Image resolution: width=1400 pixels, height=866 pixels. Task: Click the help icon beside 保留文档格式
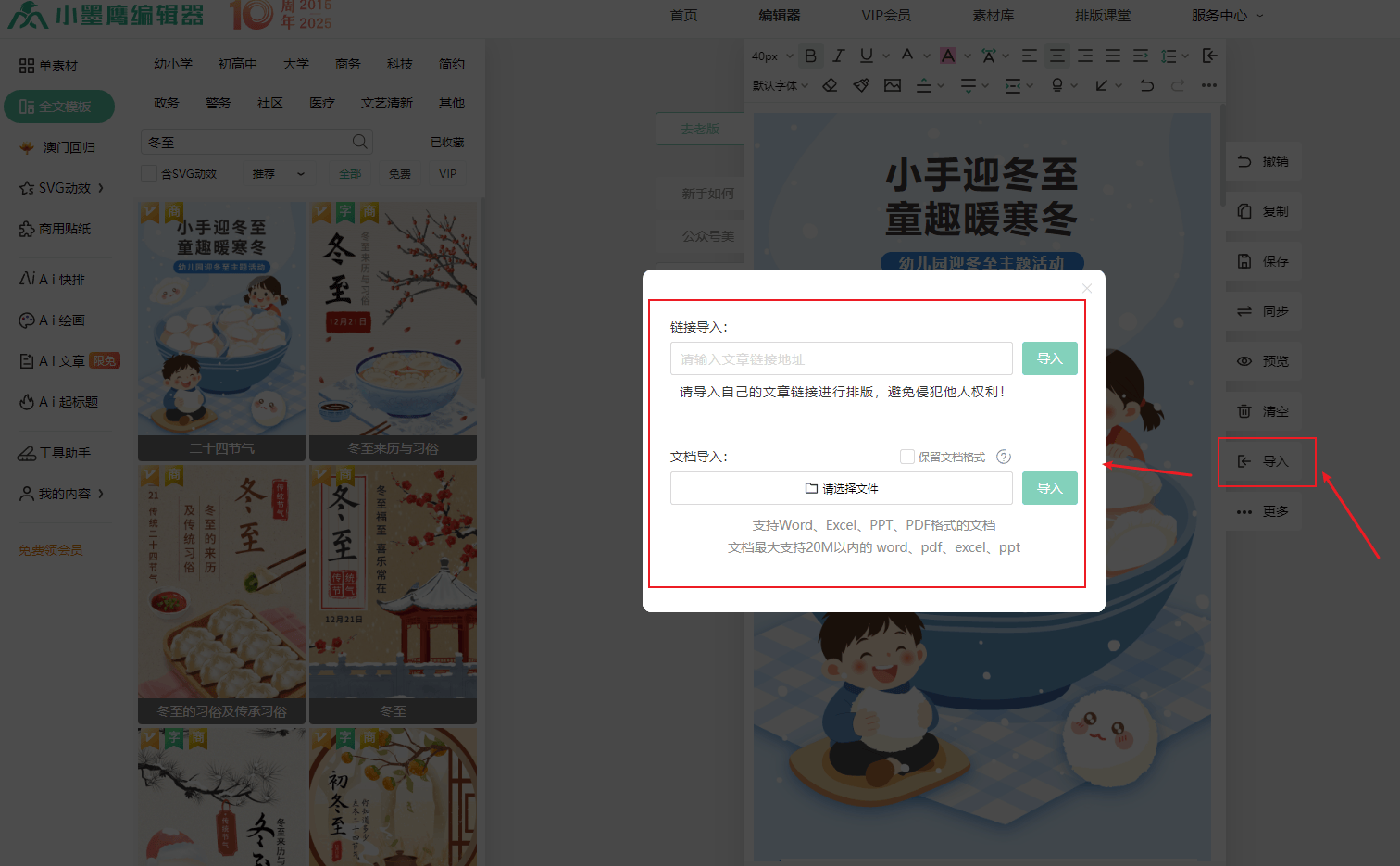[x=1004, y=457]
